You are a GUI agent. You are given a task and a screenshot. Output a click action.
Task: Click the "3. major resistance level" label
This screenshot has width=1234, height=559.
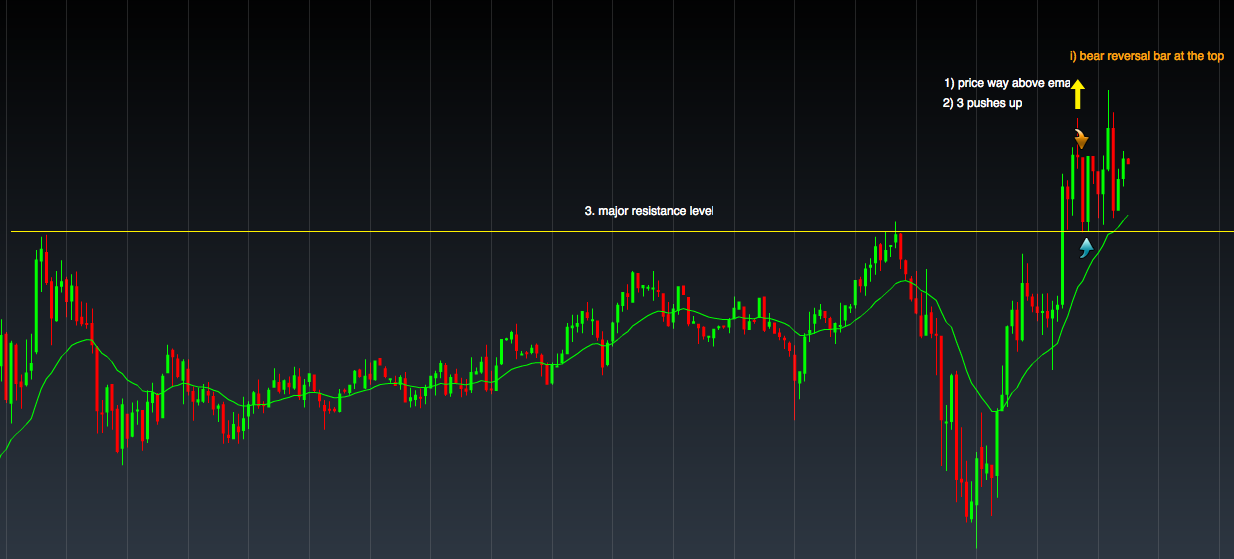[648, 212]
